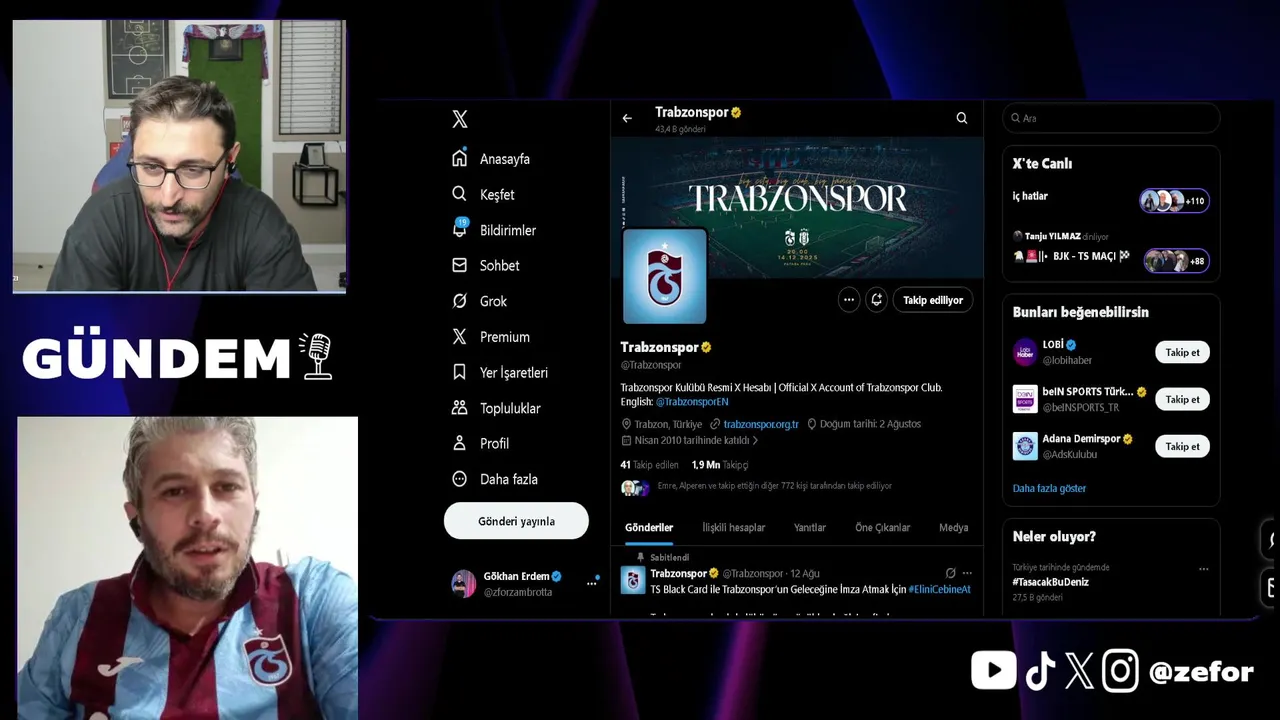Expand Nisan 2010 tarihinde katıldı details
The width and height of the screenshot is (1280, 720).
tap(690, 440)
